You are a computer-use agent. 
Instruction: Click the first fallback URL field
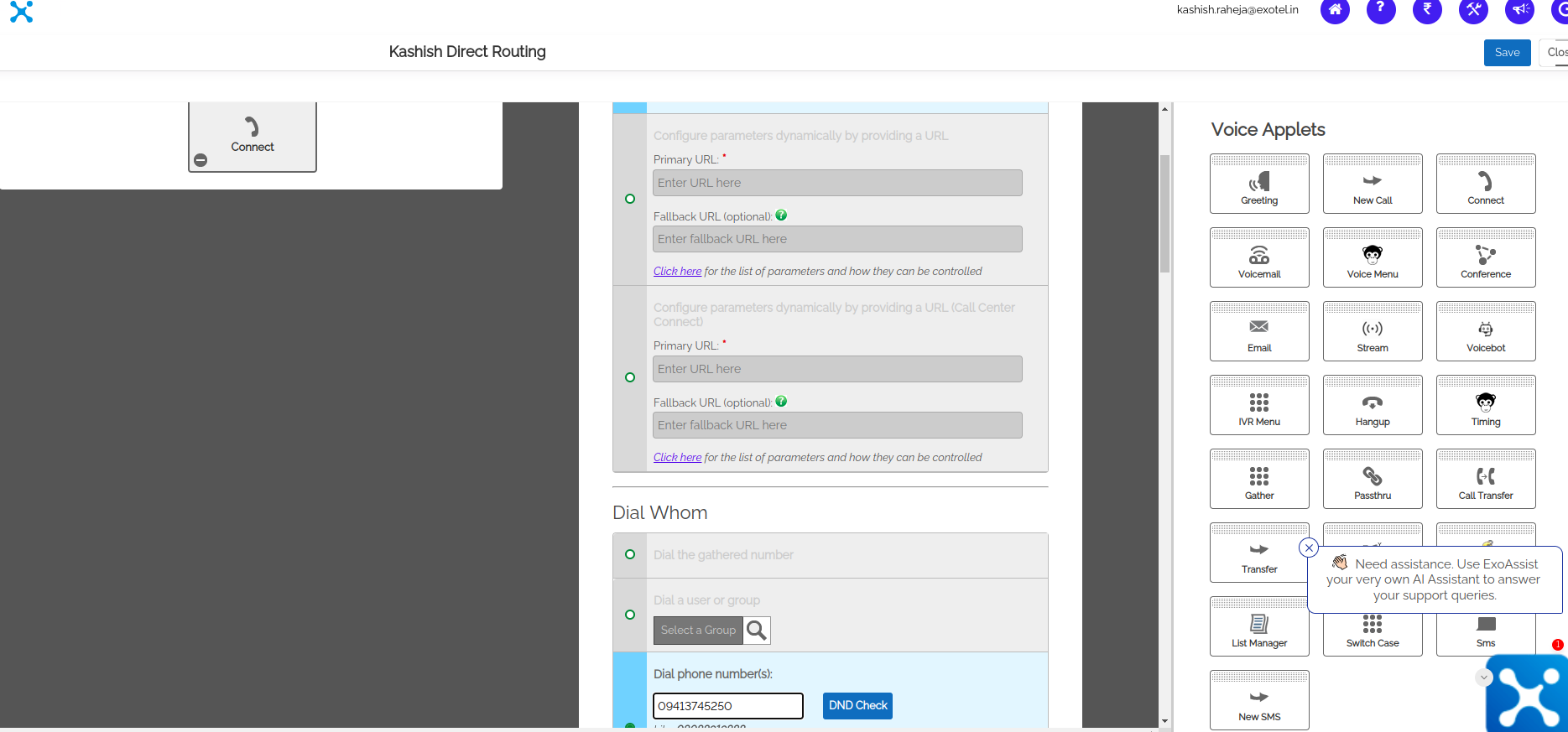[837, 239]
